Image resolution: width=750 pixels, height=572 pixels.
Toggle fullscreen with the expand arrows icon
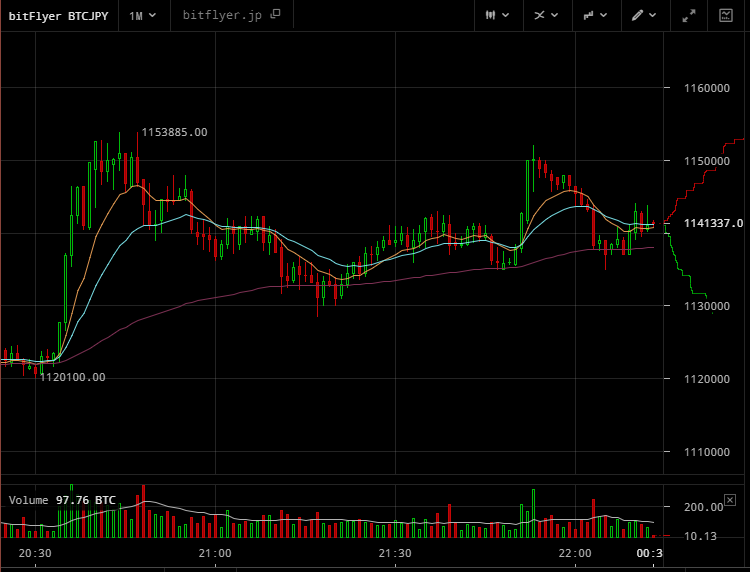pyautogui.click(x=689, y=16)
